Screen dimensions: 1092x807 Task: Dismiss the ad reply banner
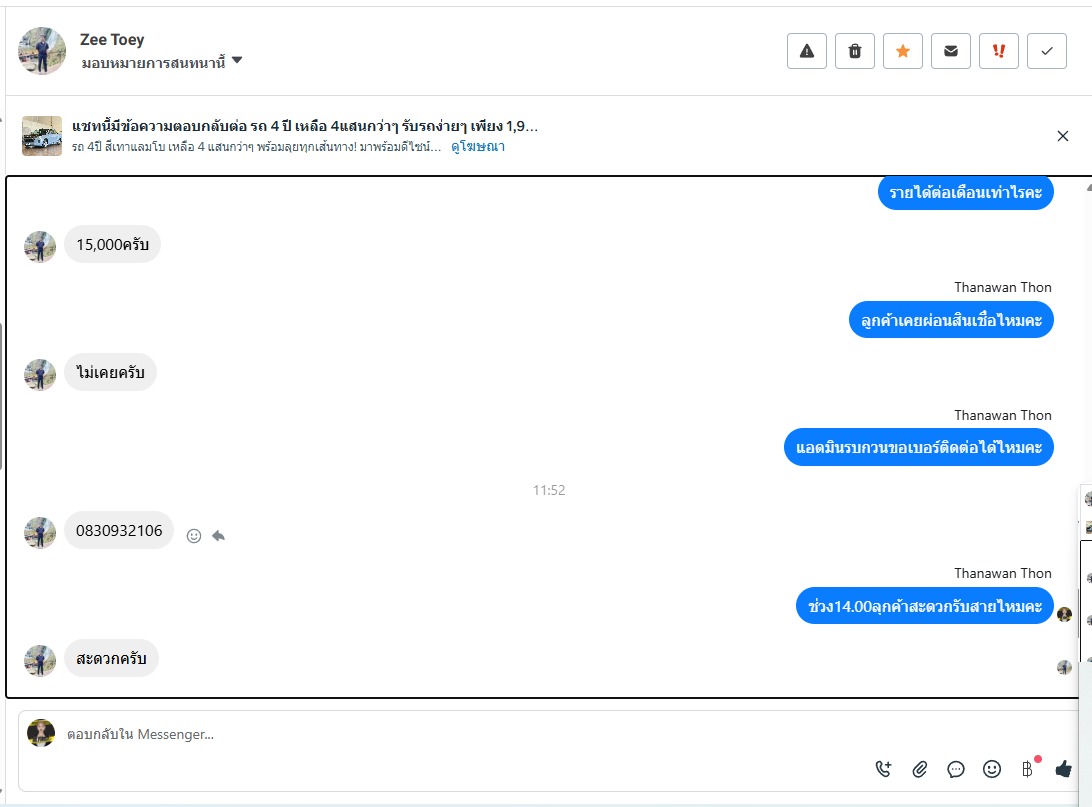click(1063, 136)
